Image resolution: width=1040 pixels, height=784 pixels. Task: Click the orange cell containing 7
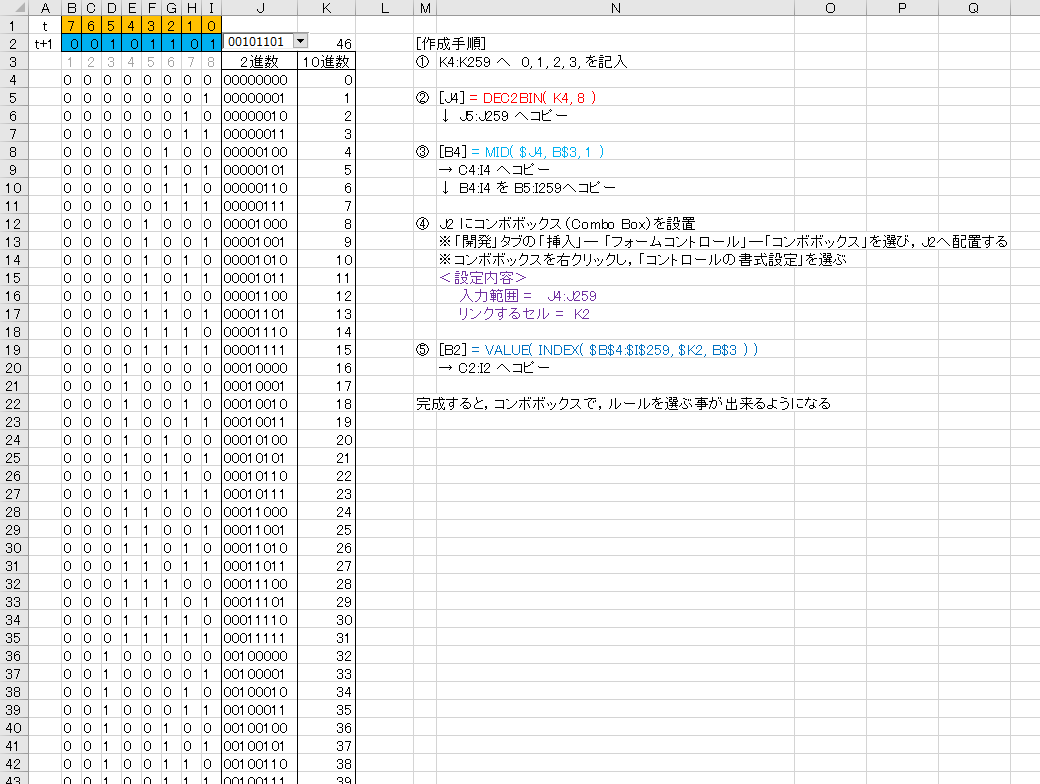pos(71,26)
